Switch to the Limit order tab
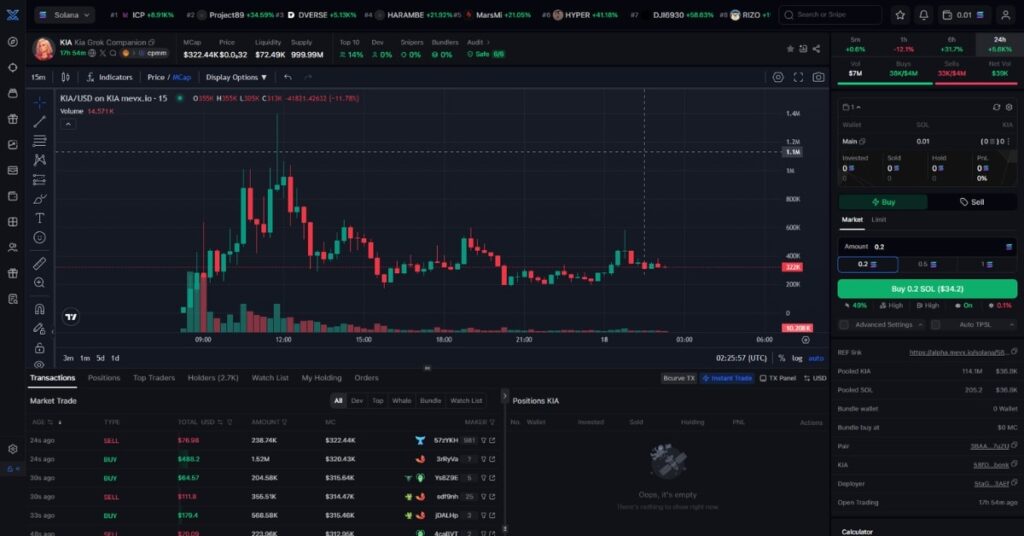1024x536 pixels. [879, 220]
